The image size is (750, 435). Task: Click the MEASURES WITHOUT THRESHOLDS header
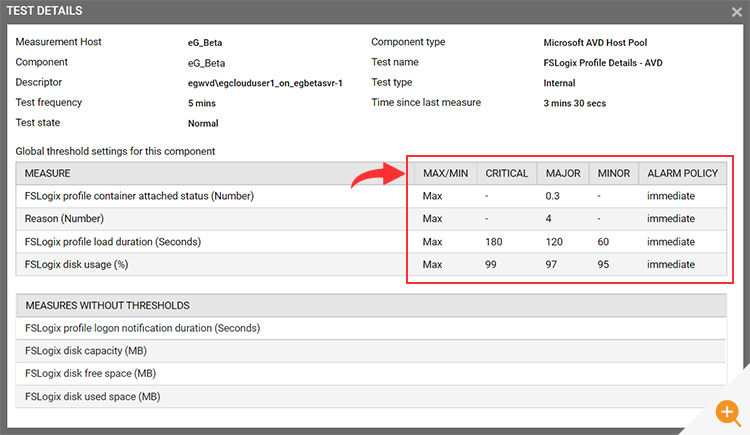coord(371,305)
